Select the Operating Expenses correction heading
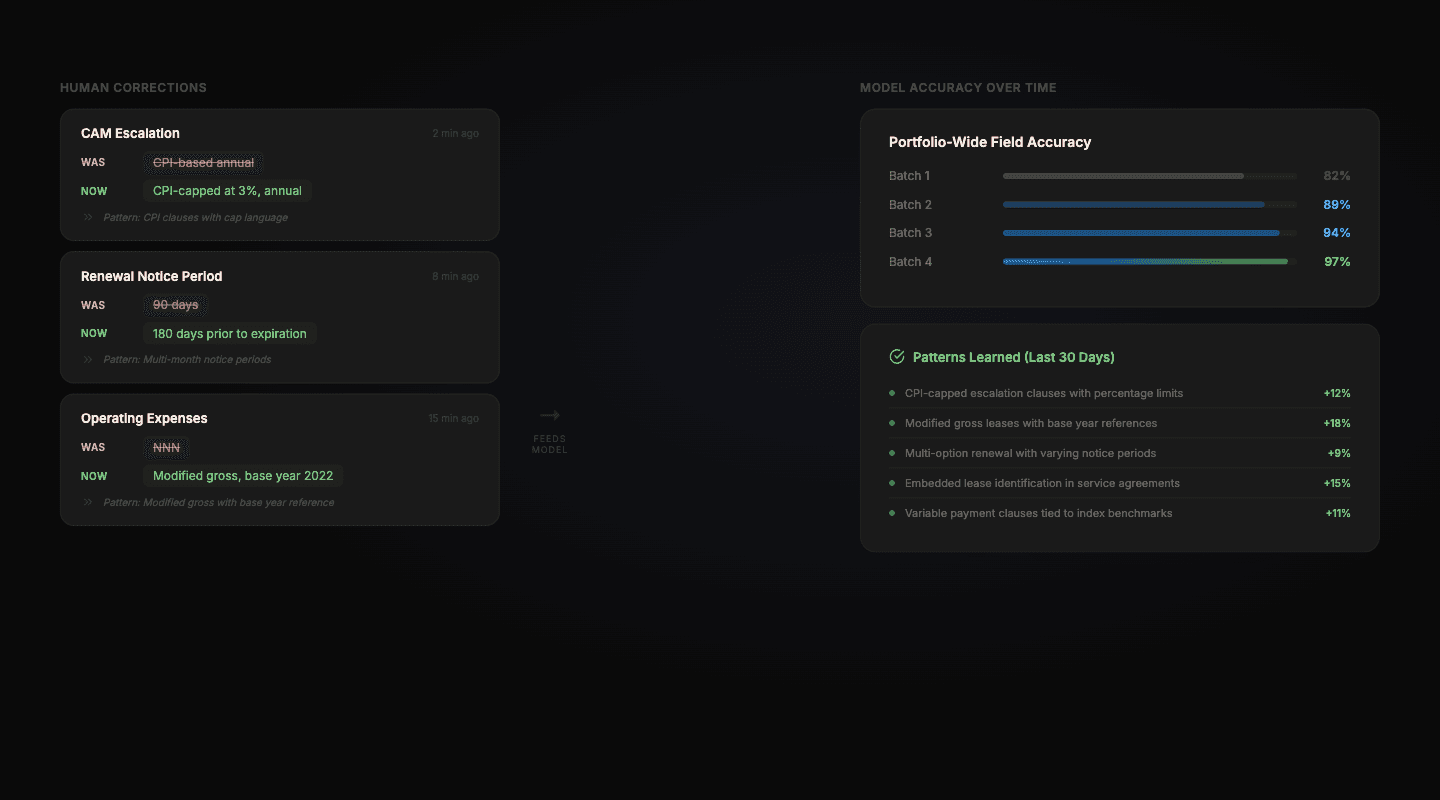Viewport: 1440px width, 800px height. coord(144,418)
